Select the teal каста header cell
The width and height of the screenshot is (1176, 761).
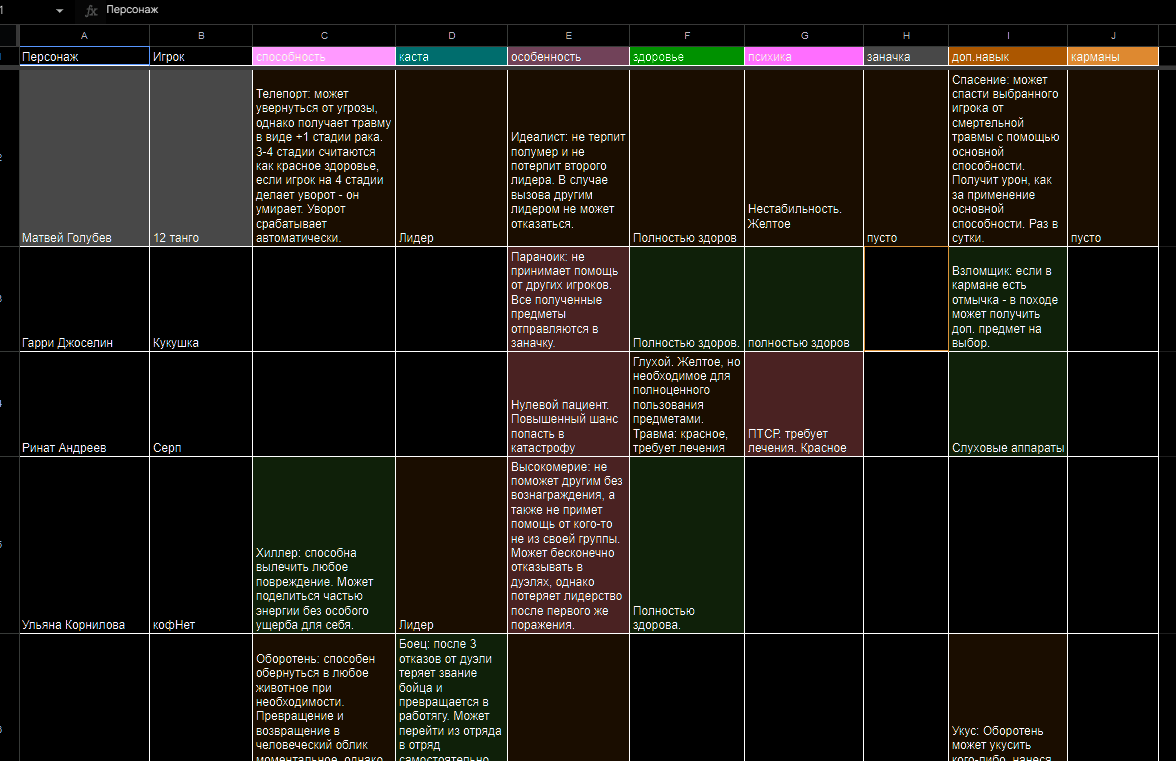click(x=451, y=57)
